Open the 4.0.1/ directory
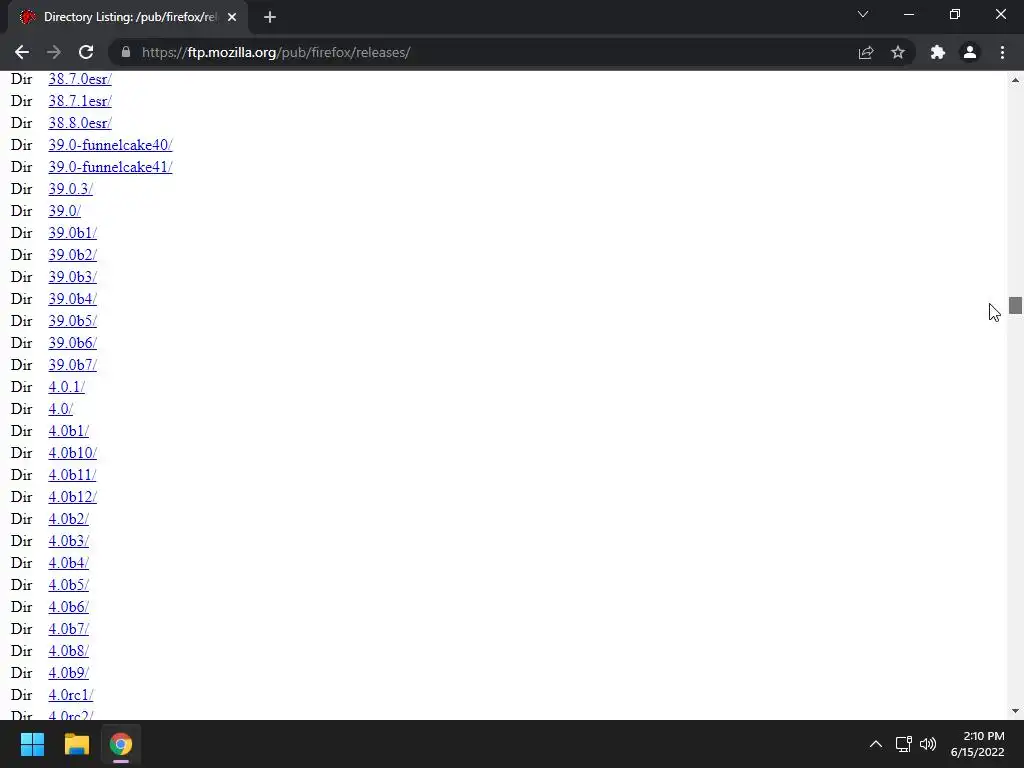 67,387
